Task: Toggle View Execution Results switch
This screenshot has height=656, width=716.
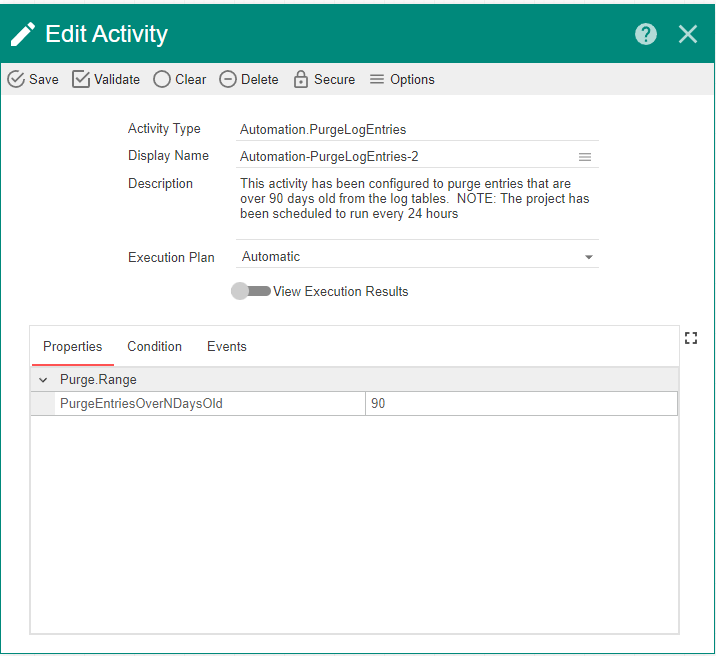Action: tap(250, 292)
